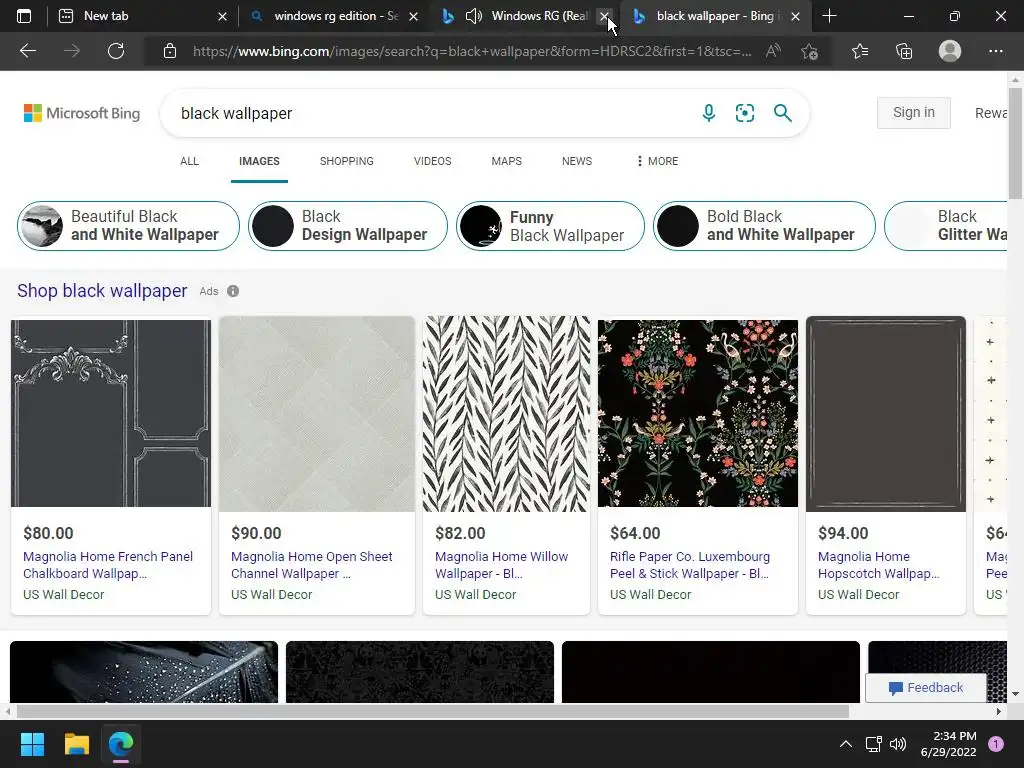Click the French Panel wallpaper thumbnail
Screen dimensions: 1024x768
111,413
